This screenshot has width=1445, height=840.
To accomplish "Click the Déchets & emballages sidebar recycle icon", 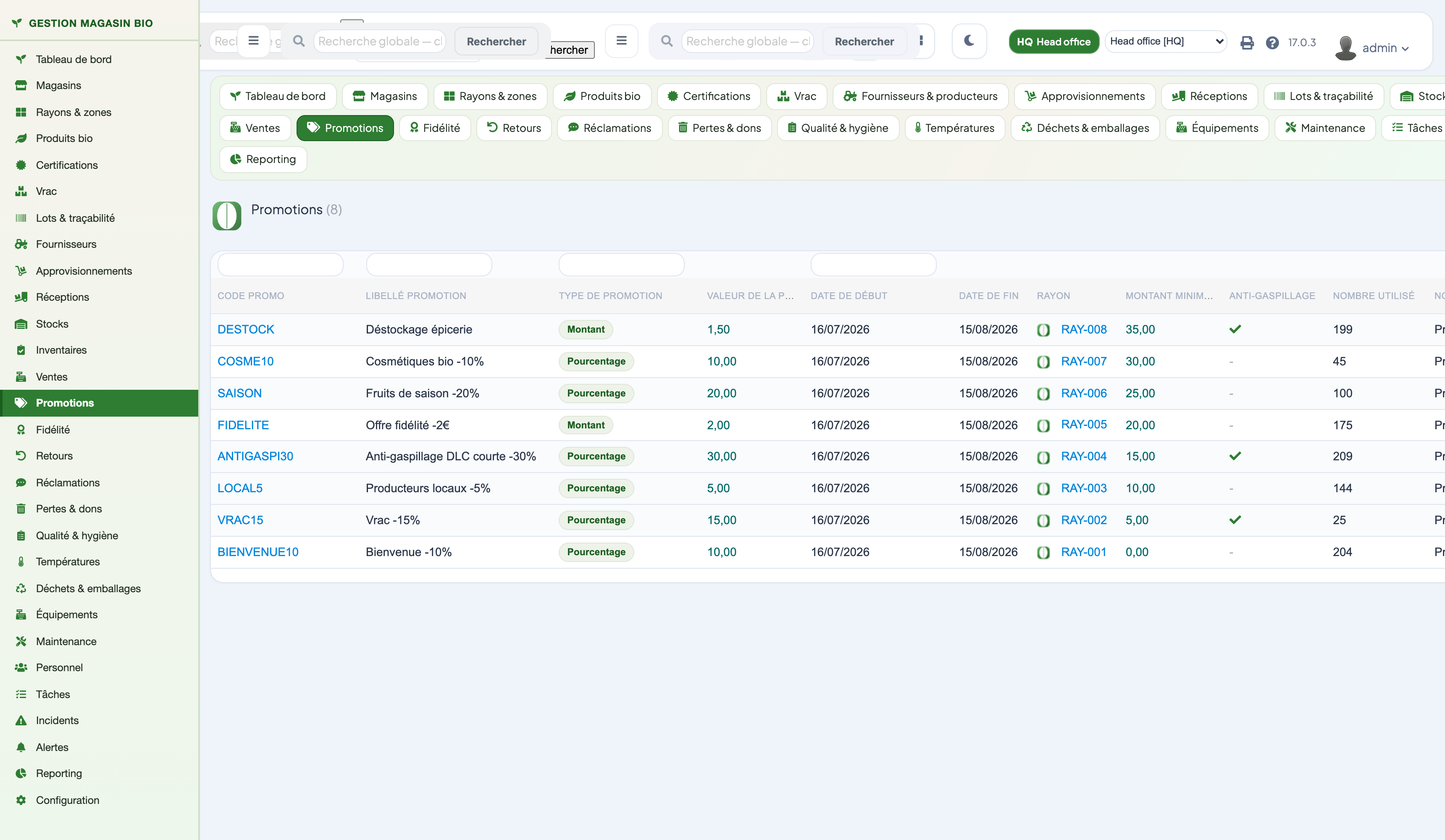I will 21,588.
